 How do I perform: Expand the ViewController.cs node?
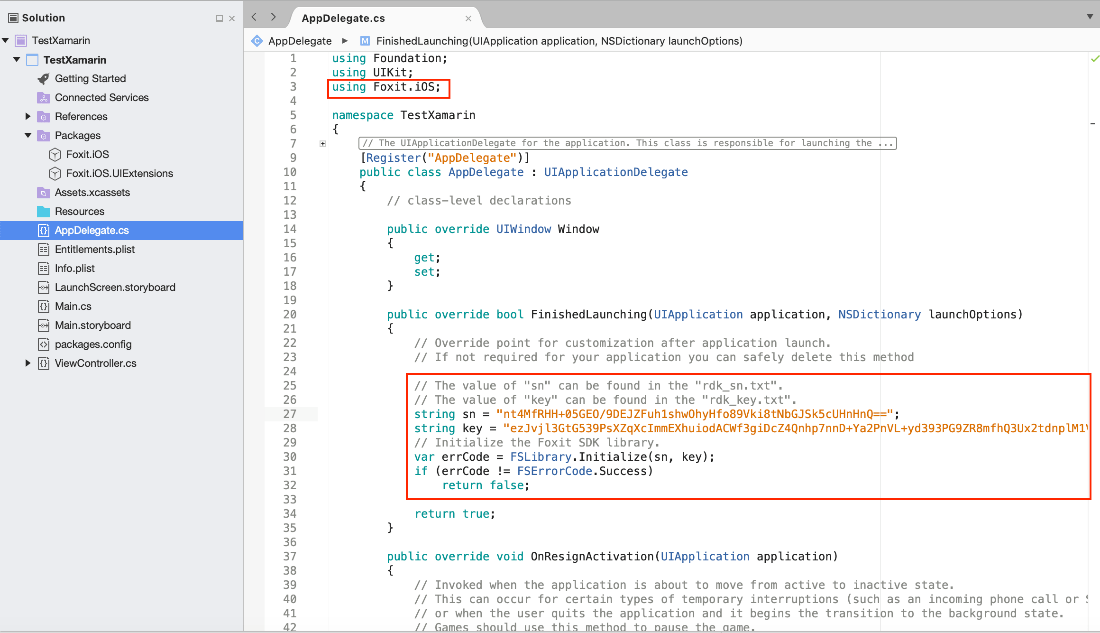(x=28, y=364)
